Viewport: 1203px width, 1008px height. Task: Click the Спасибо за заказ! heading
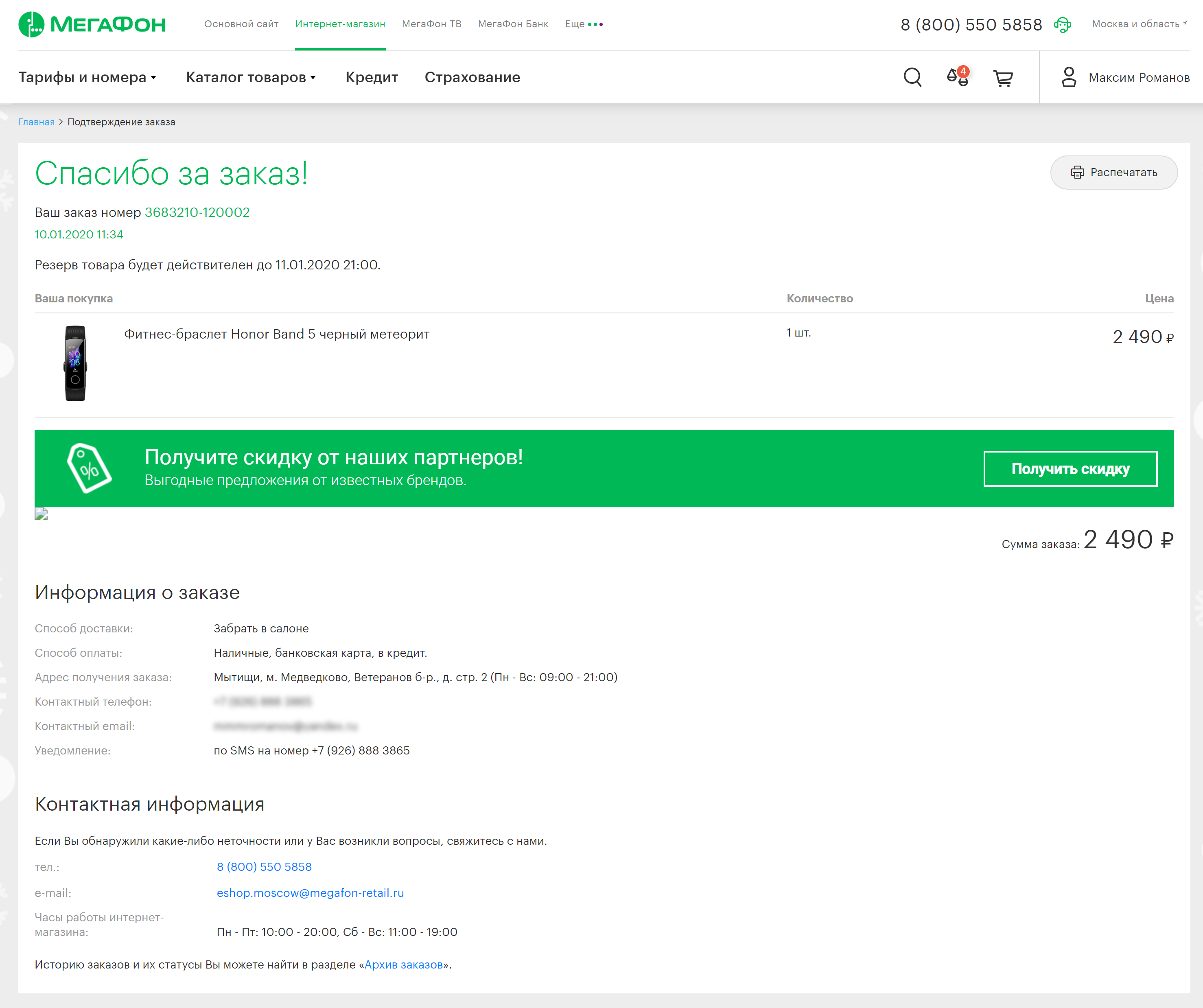click(171, 173)
